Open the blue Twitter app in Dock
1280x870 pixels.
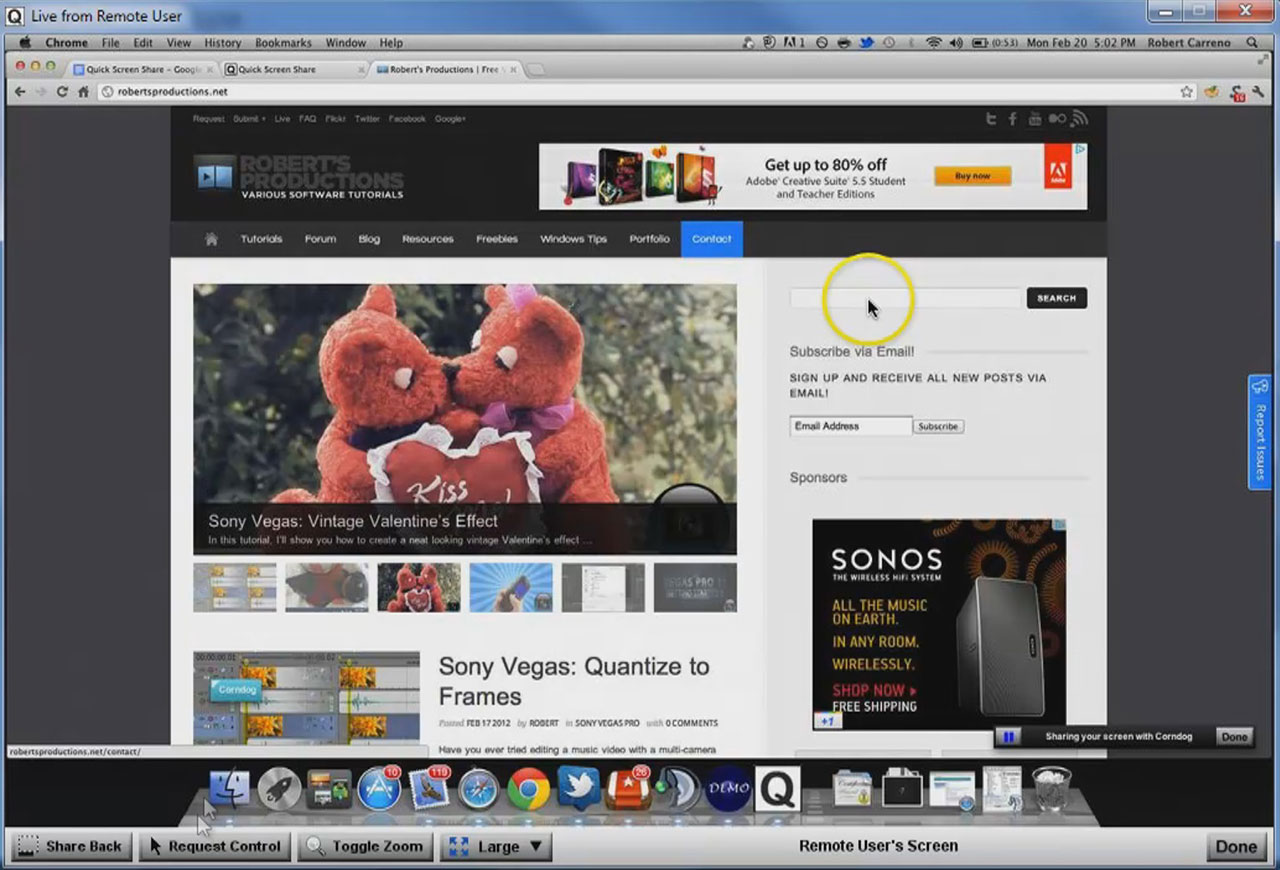[x=578, y=789]
